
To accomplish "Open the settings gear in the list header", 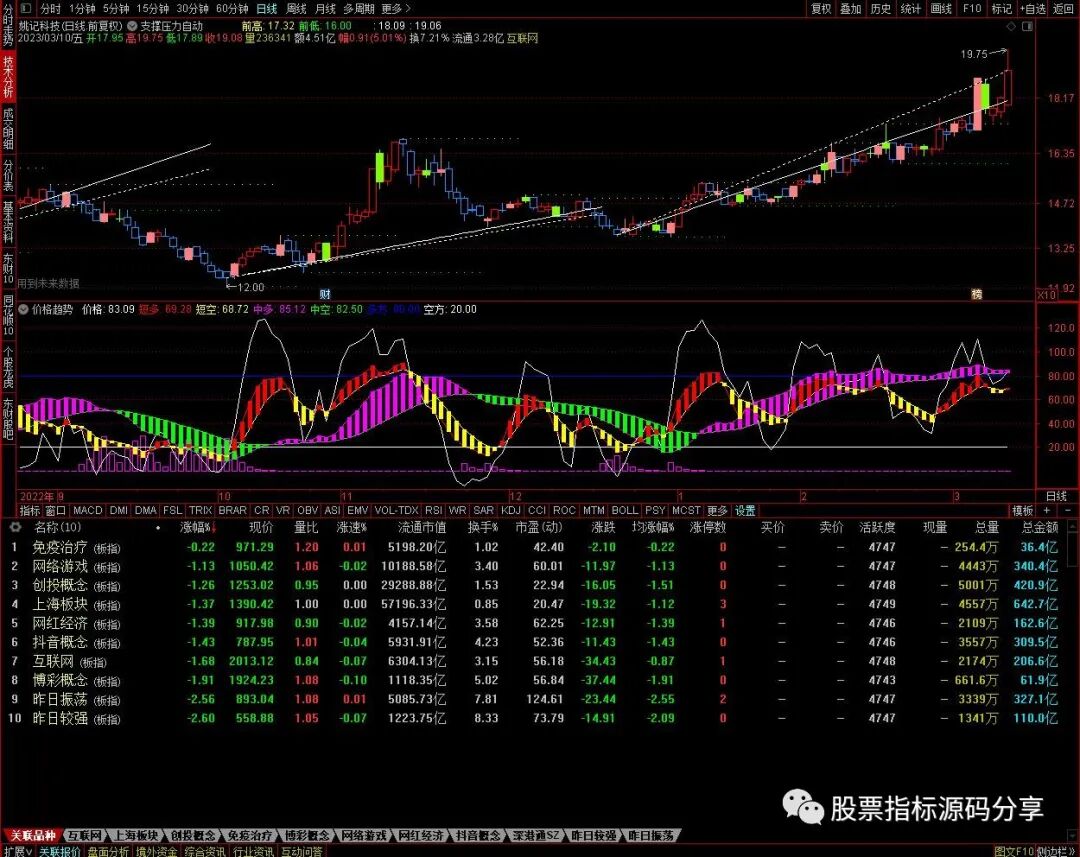I will [14, 528].
